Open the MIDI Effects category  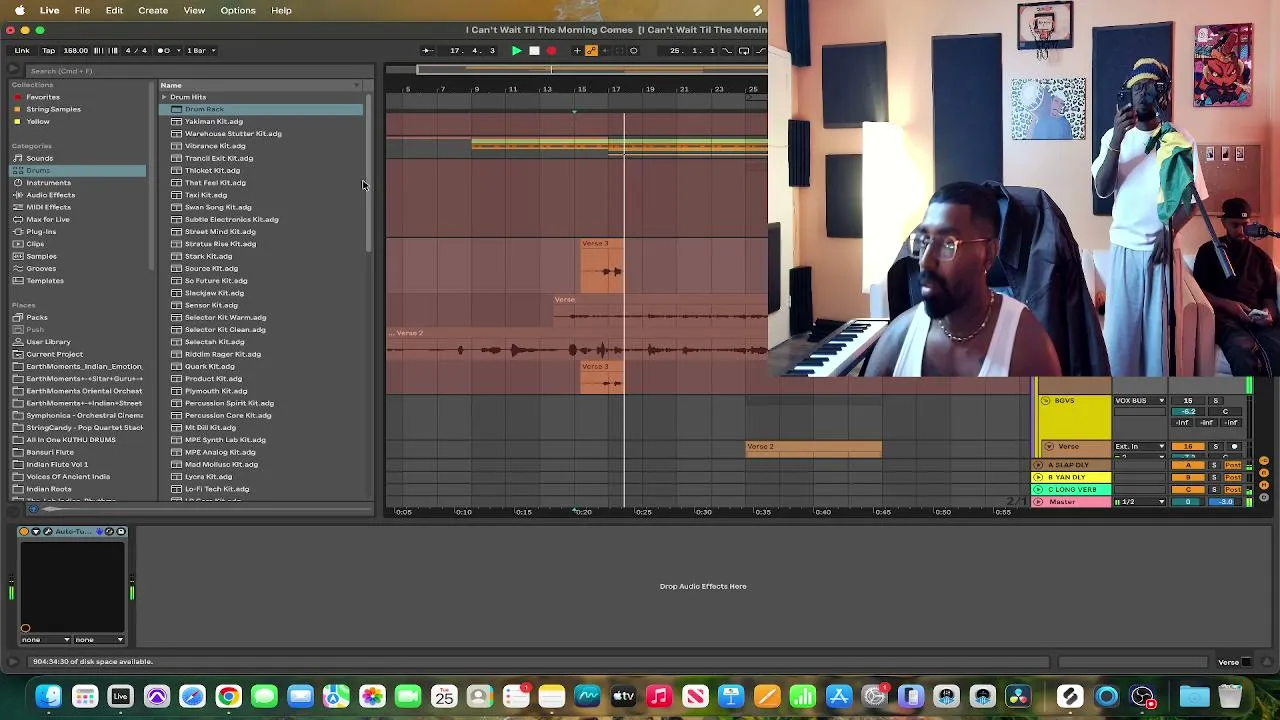pos(48,207)
